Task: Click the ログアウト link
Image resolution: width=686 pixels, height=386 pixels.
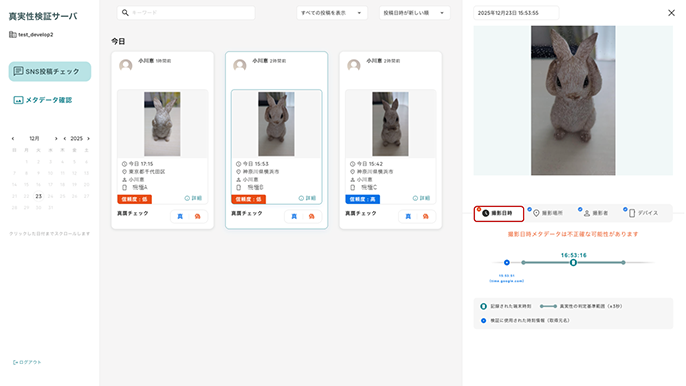Action: point(27,362)
